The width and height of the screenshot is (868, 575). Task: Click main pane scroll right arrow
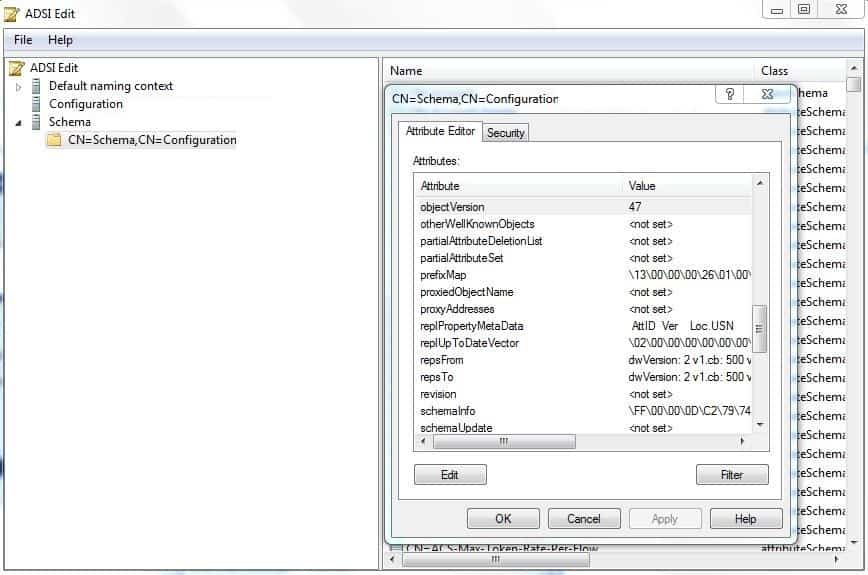click(x=836, y=560)
